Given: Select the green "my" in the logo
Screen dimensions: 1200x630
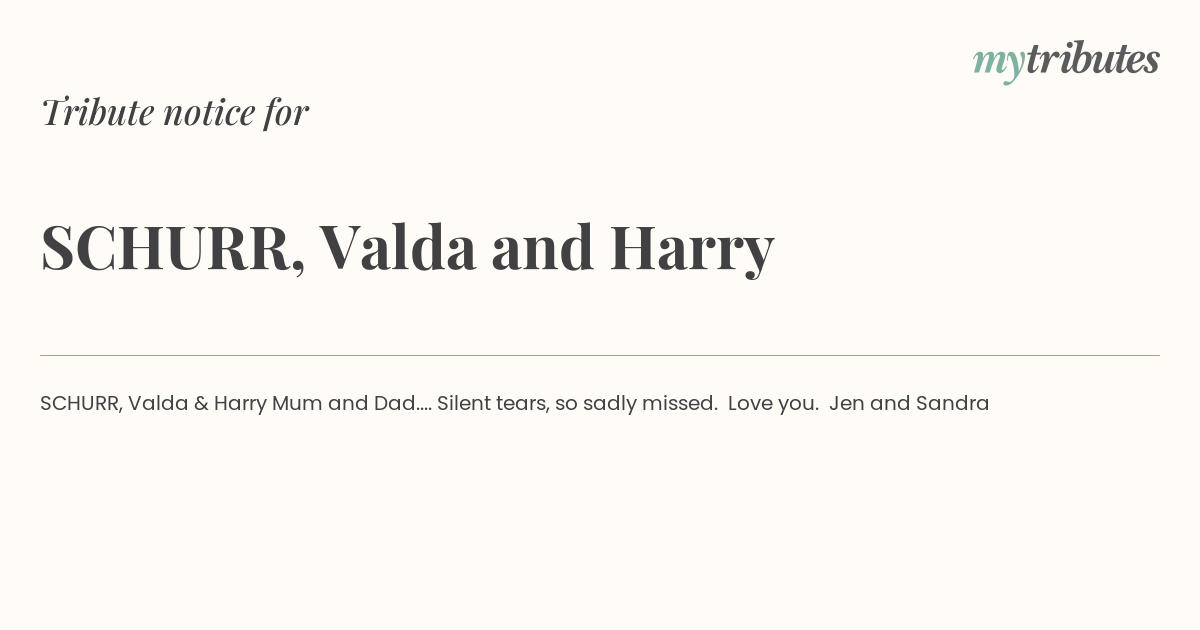Looking at the screenshot, I should point(999,65).
